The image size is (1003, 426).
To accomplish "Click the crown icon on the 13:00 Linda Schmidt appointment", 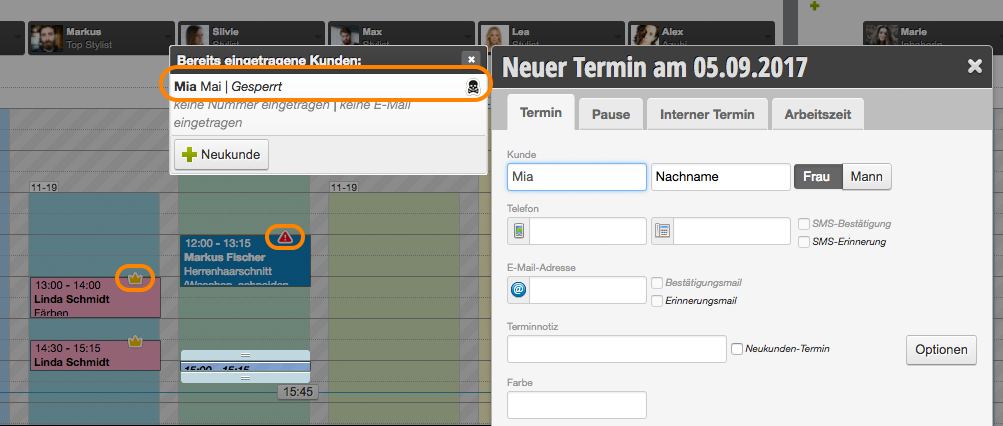I will (x=135, y=278).
